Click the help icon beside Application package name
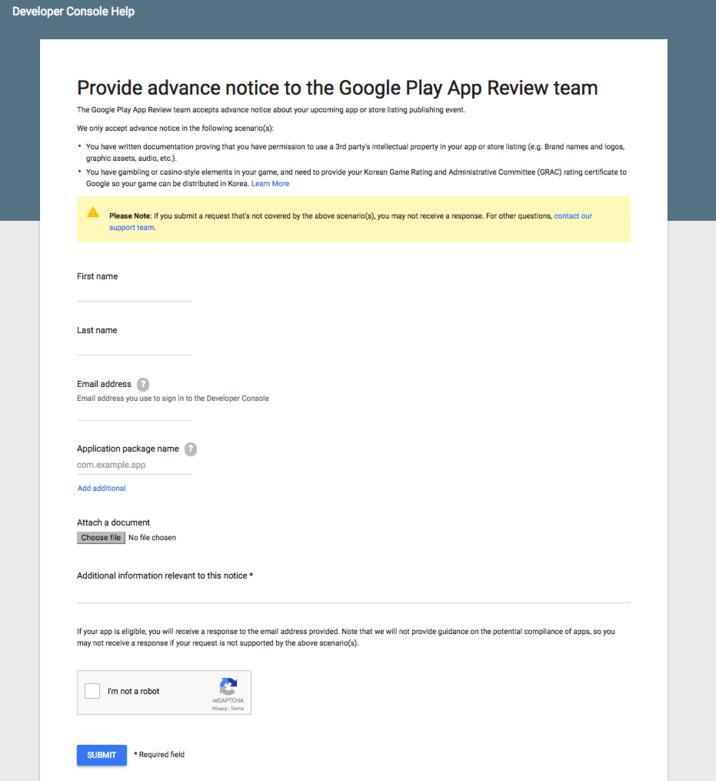The image size is (716, 781). [191, 449]
